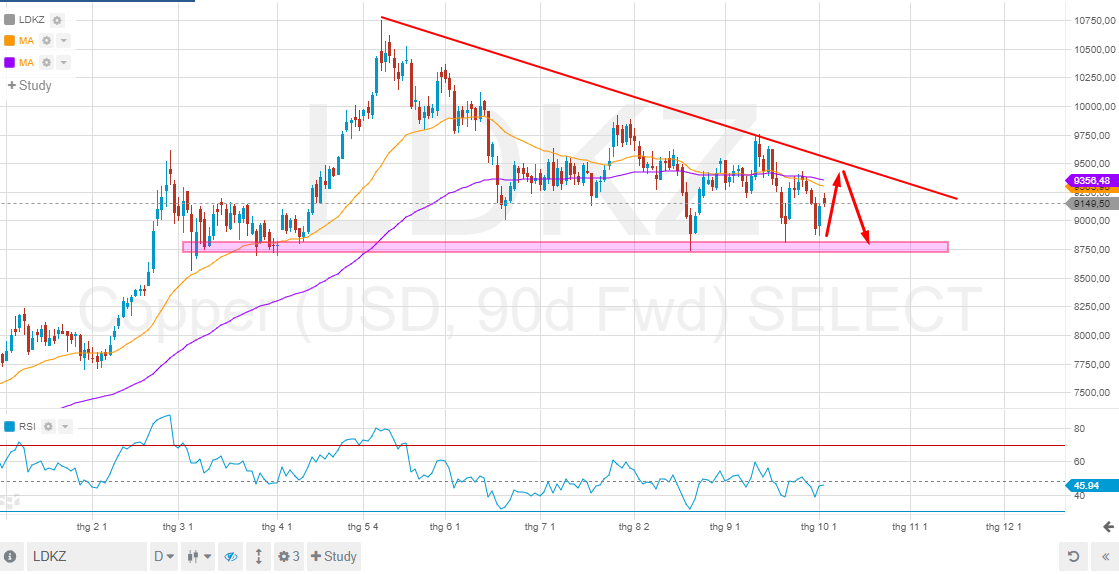1119x574 pixels.
Task: Open LDKZ series settings gear
Action: (57, 20)
